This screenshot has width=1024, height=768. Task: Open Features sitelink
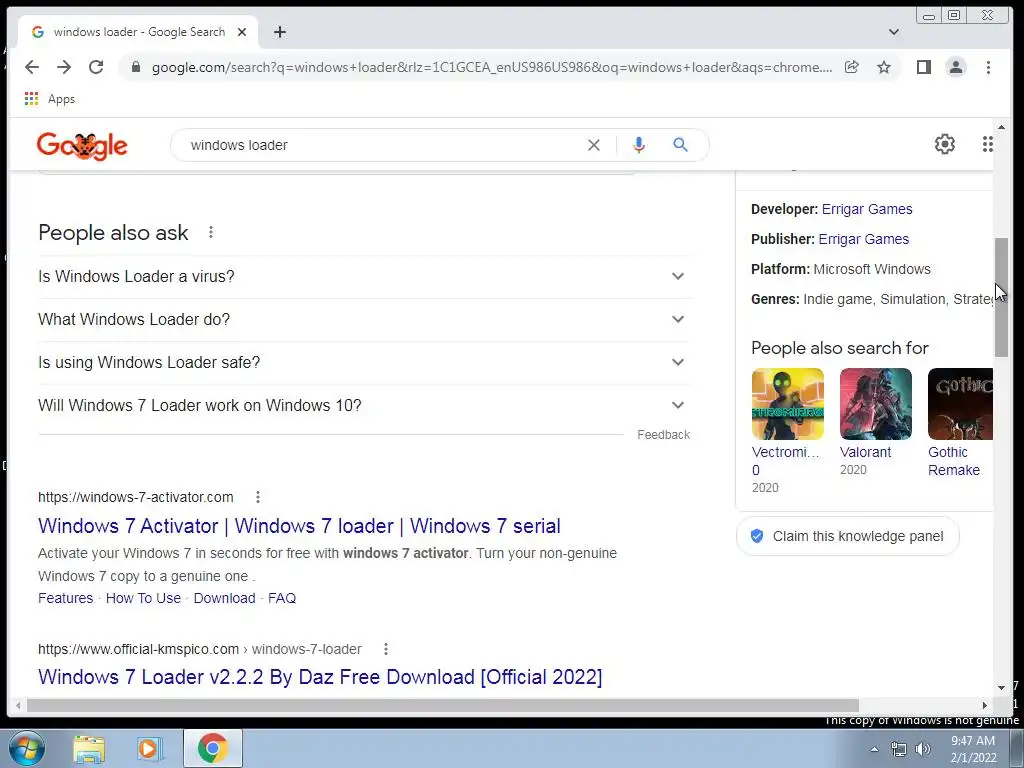coord(65,598)
